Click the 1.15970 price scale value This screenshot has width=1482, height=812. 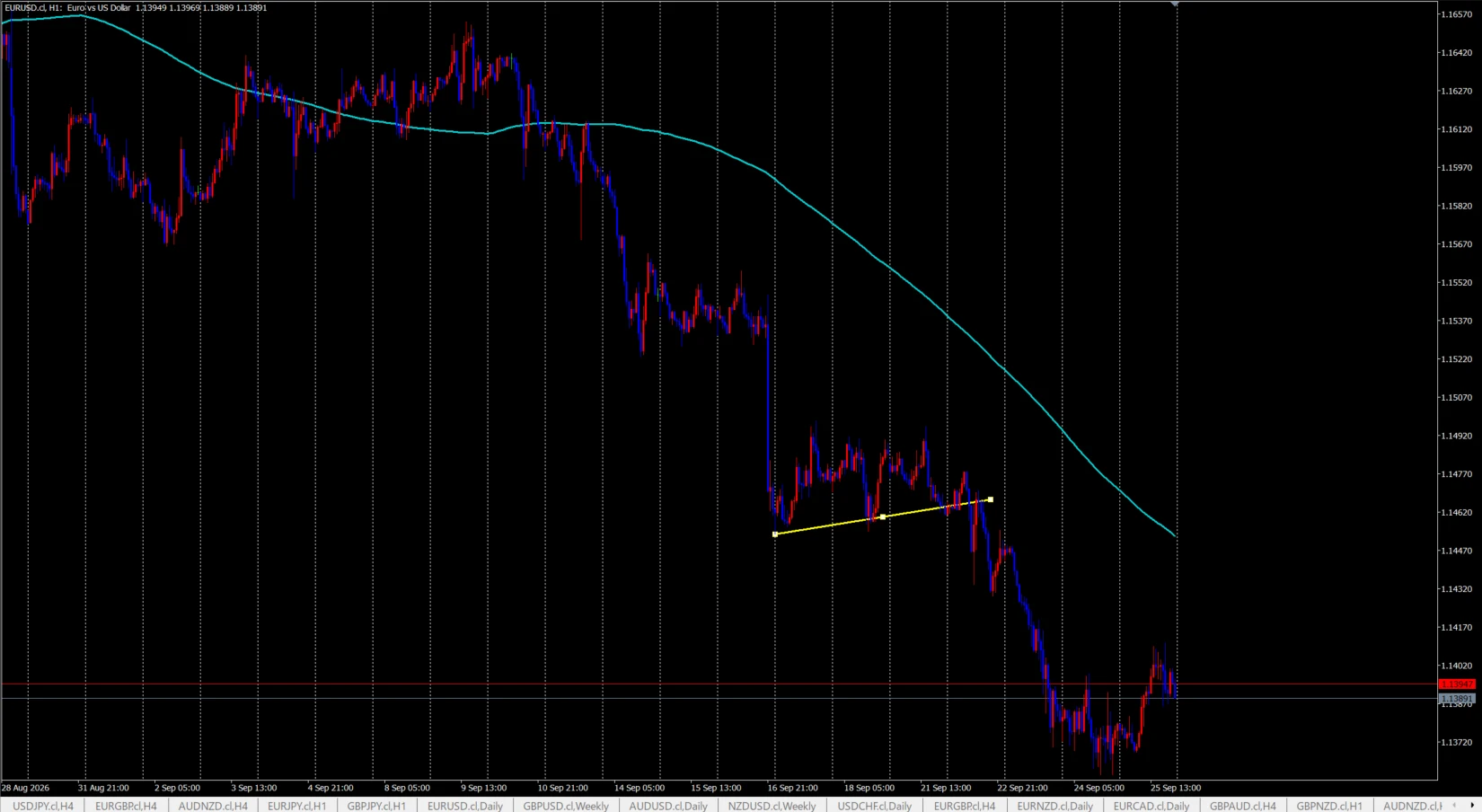1457,167
